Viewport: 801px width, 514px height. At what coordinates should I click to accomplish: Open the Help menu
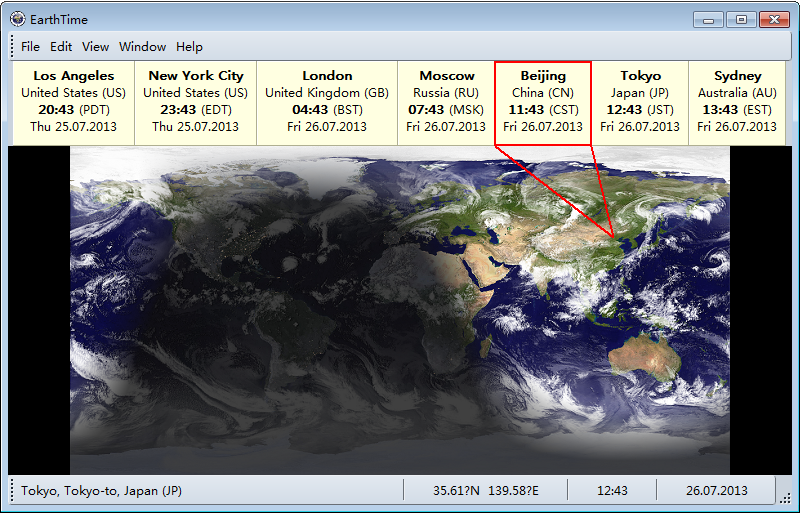click(189, 46)
